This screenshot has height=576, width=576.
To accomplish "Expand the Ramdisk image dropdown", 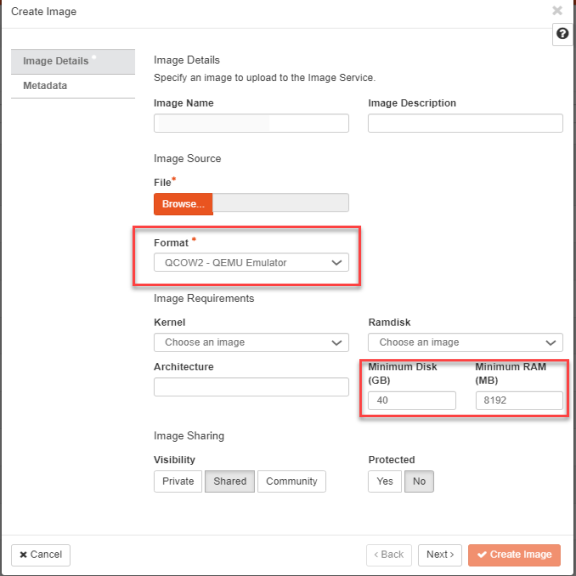I will point(465,342).
